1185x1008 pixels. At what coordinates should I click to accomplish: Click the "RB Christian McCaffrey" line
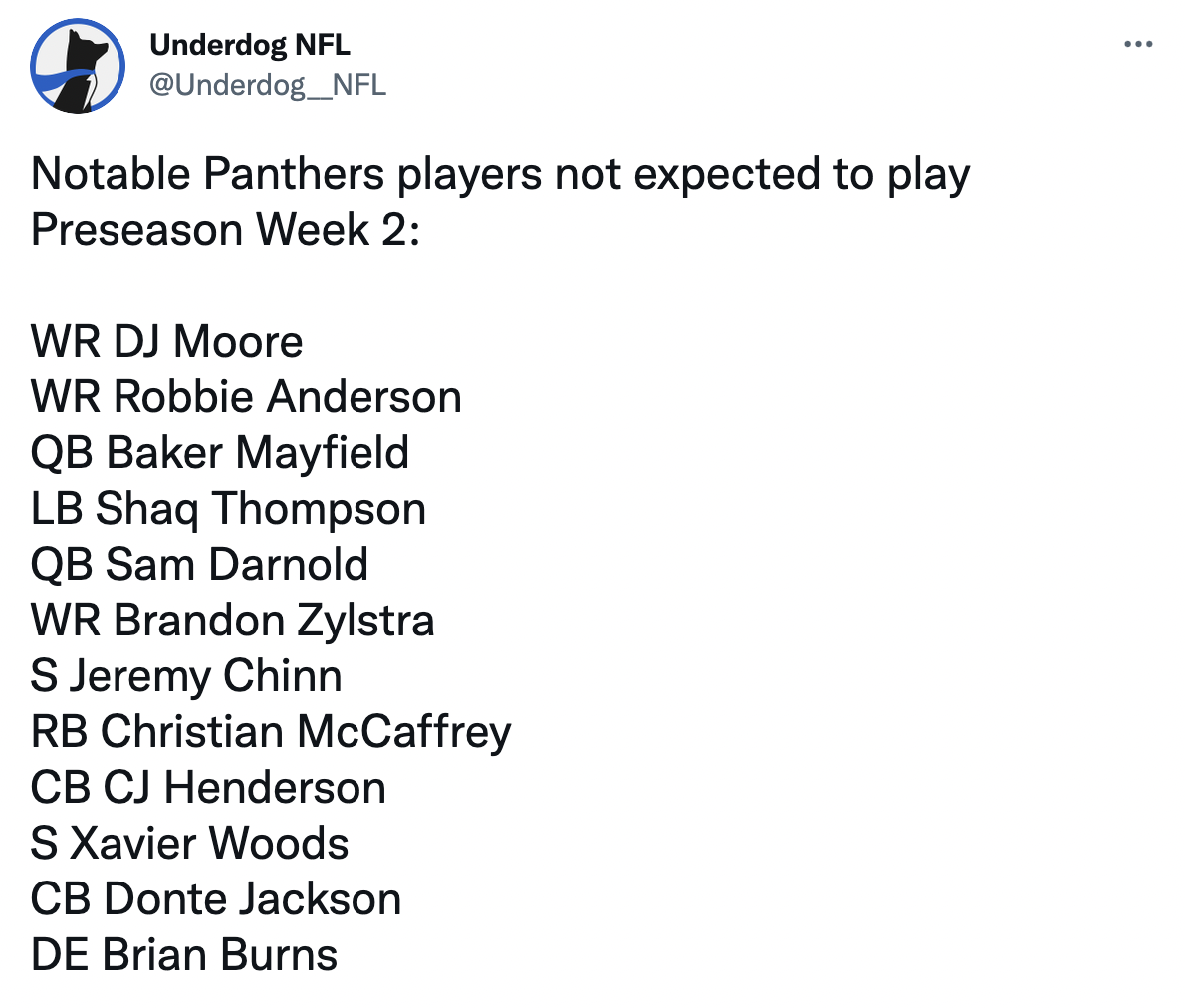tap(271, 732)
